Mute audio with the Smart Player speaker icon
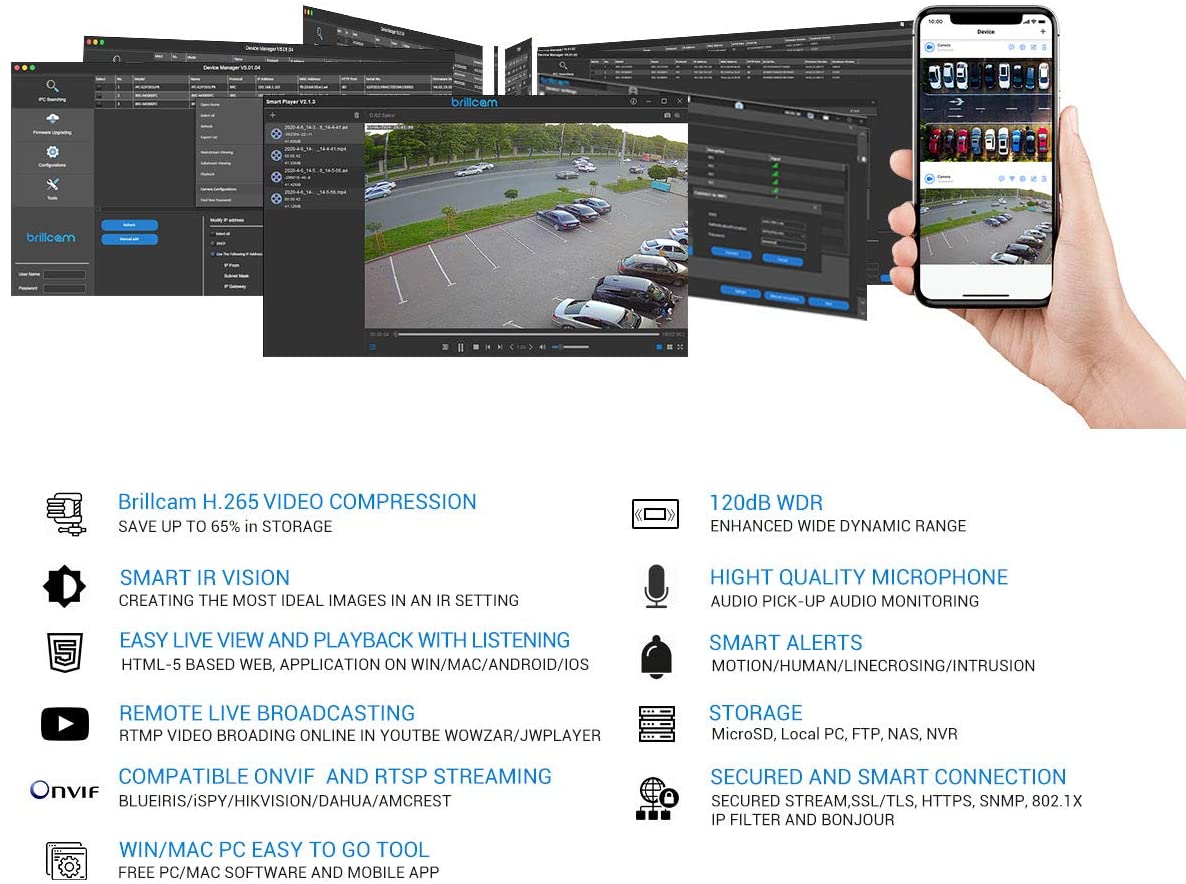The height and width of the screenshot is (884, 1186). point(542,347)
